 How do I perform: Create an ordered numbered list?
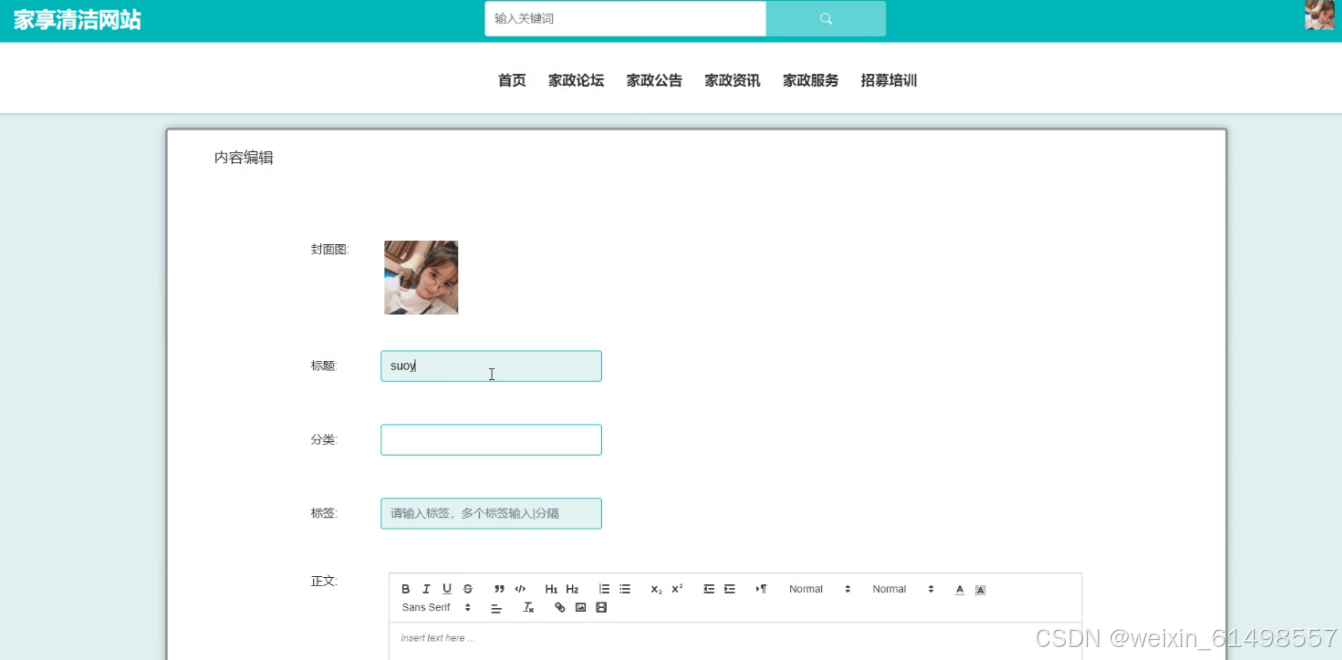click(604, 589)
